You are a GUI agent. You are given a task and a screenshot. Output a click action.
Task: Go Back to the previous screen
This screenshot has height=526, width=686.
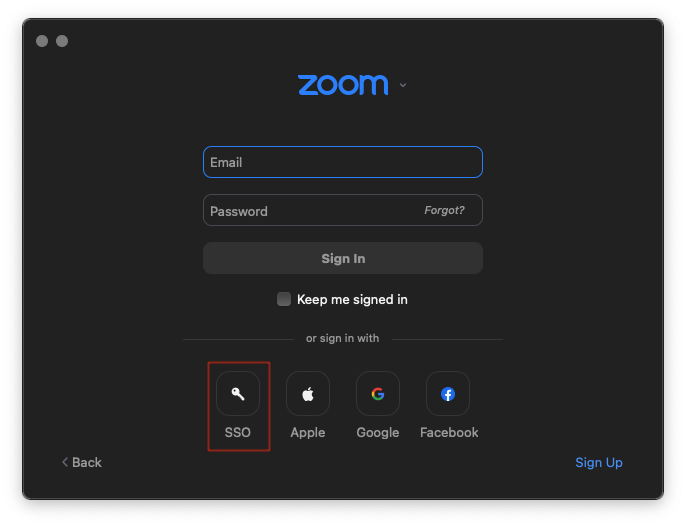coord(82,462)
